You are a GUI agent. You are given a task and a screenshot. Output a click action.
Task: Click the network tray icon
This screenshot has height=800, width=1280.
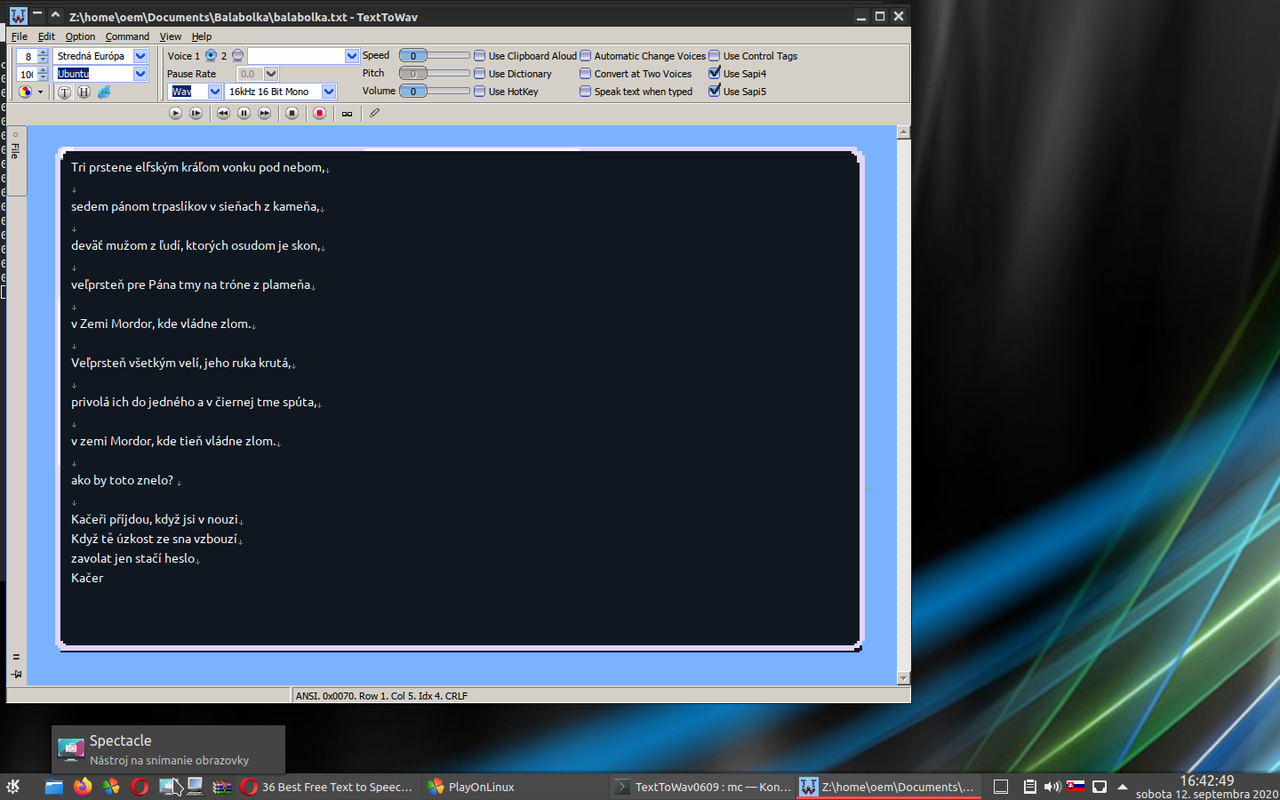pos(1099,786)
